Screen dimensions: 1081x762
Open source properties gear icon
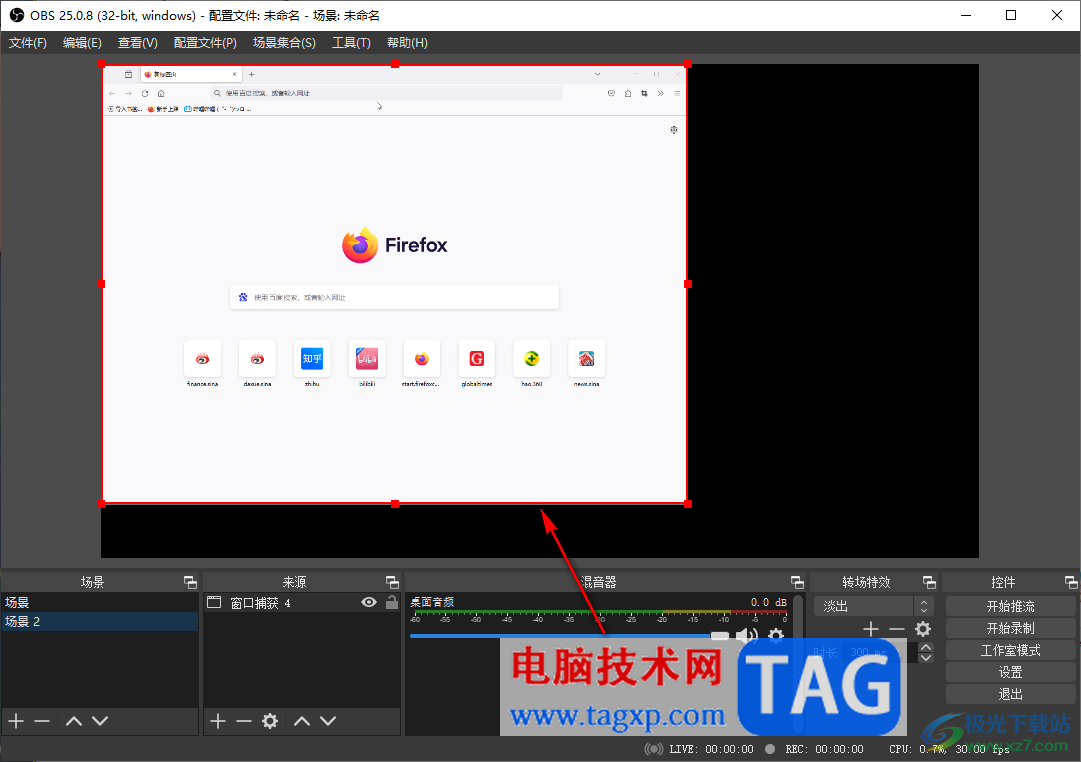(270, 721)
